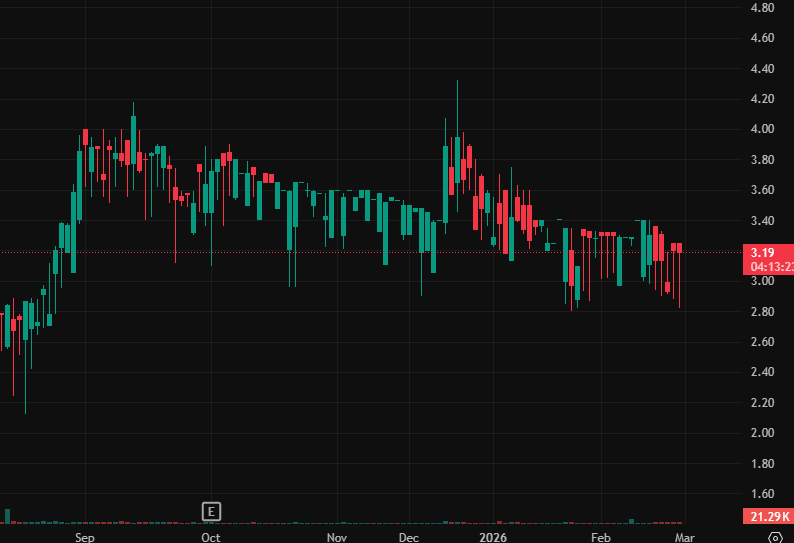Viewport: 794px width, 543px height.
Task: Click the 4.40 price level on the scale
Action: coord(762,68)
